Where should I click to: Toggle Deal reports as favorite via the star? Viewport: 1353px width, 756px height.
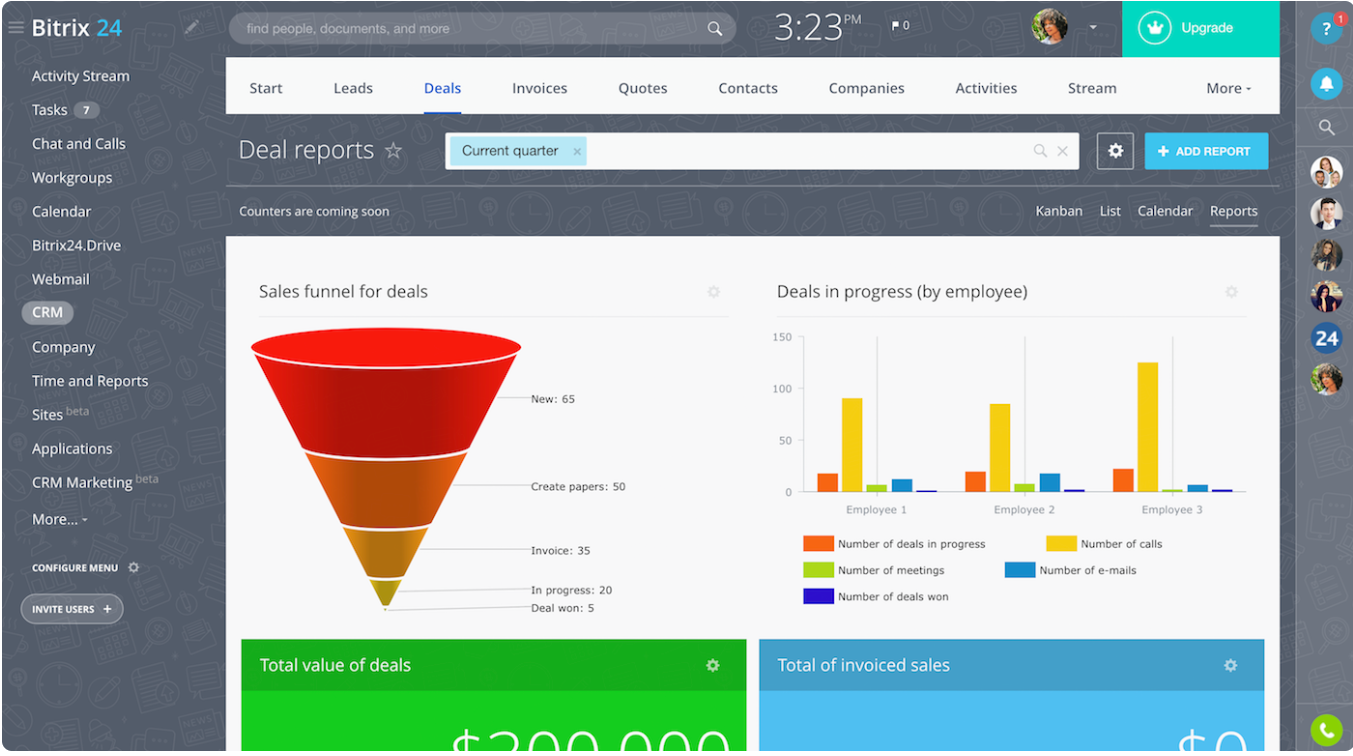(393, 151)
